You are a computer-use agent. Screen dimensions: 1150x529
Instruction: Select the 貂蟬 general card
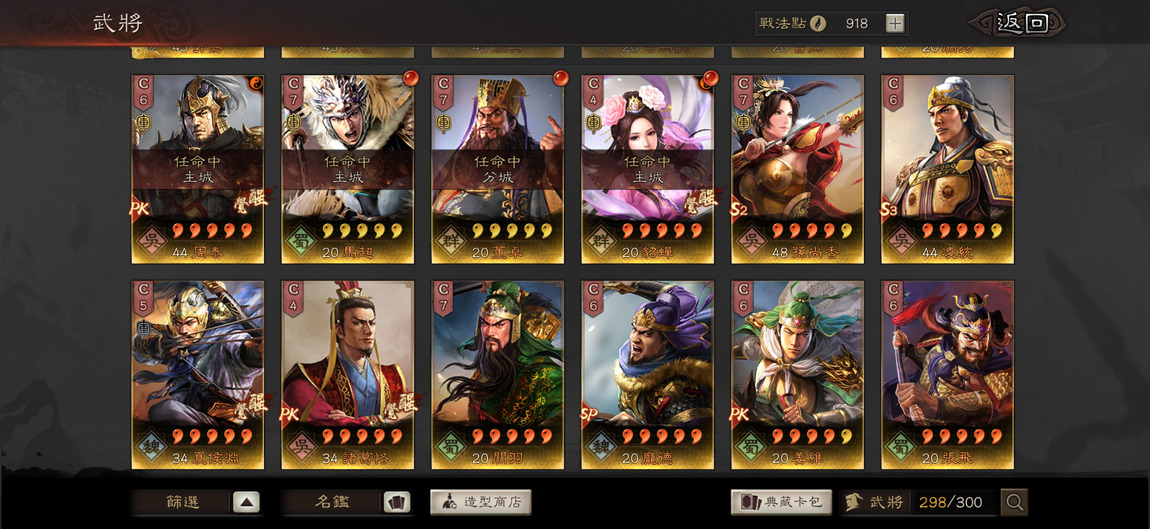[x=647, y=169]
